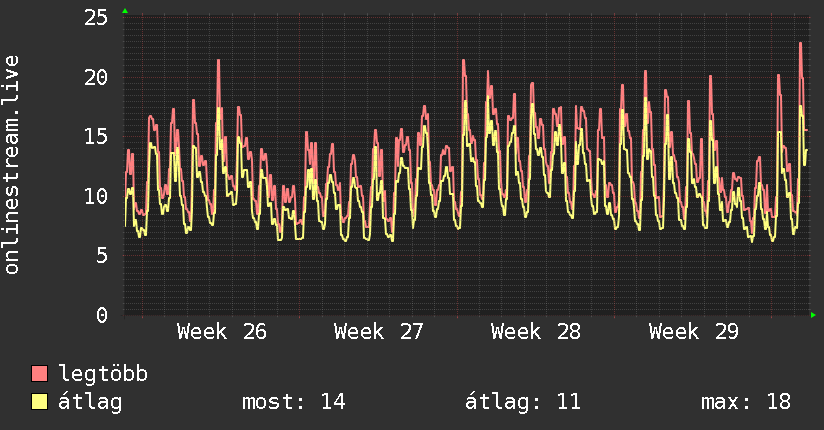Click the 25 y-axis tick label
Viewport: 824px width, 430px height.
coord(96,18)
